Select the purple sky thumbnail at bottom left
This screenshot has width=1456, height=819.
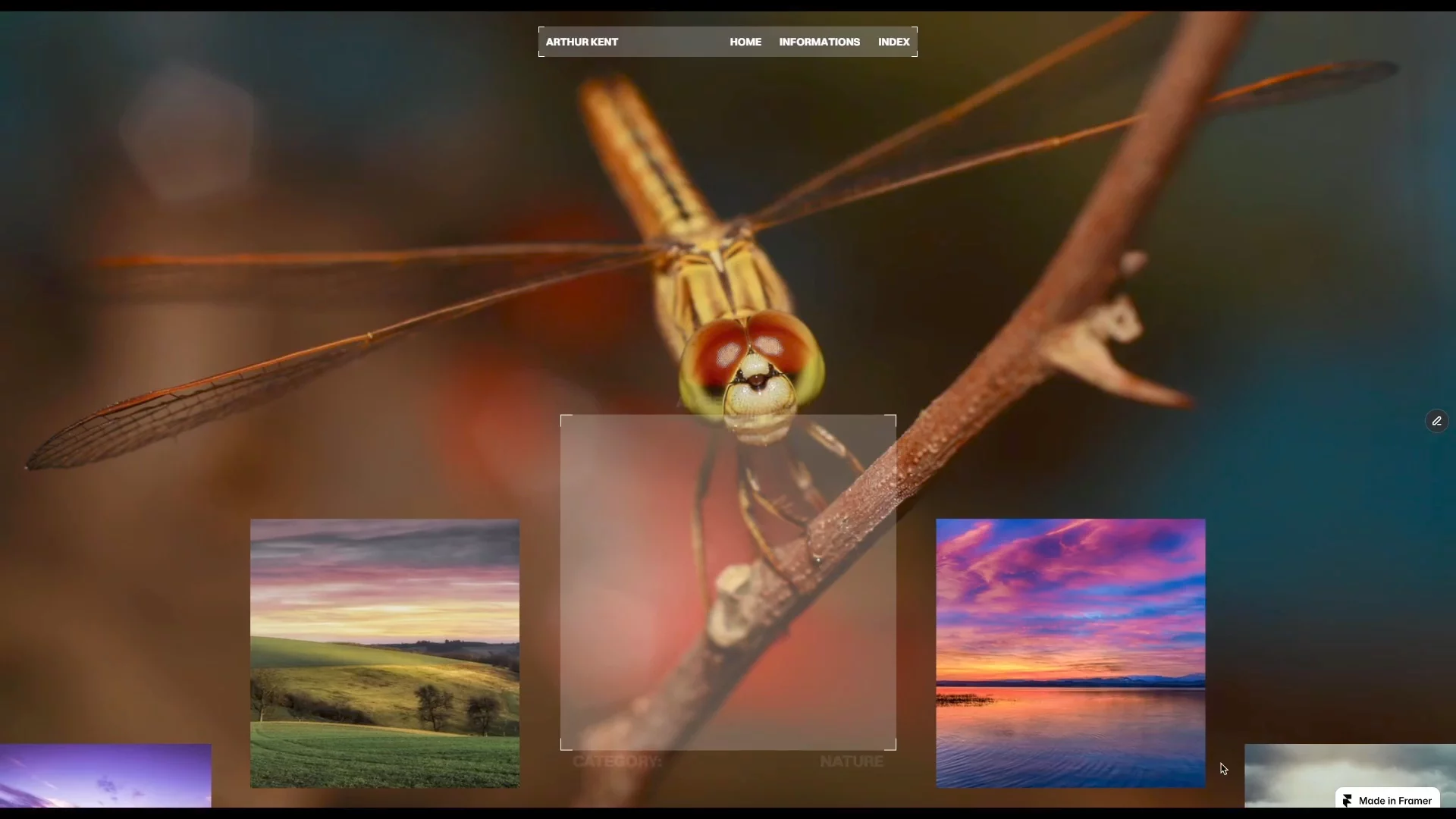tap(105, 775)
